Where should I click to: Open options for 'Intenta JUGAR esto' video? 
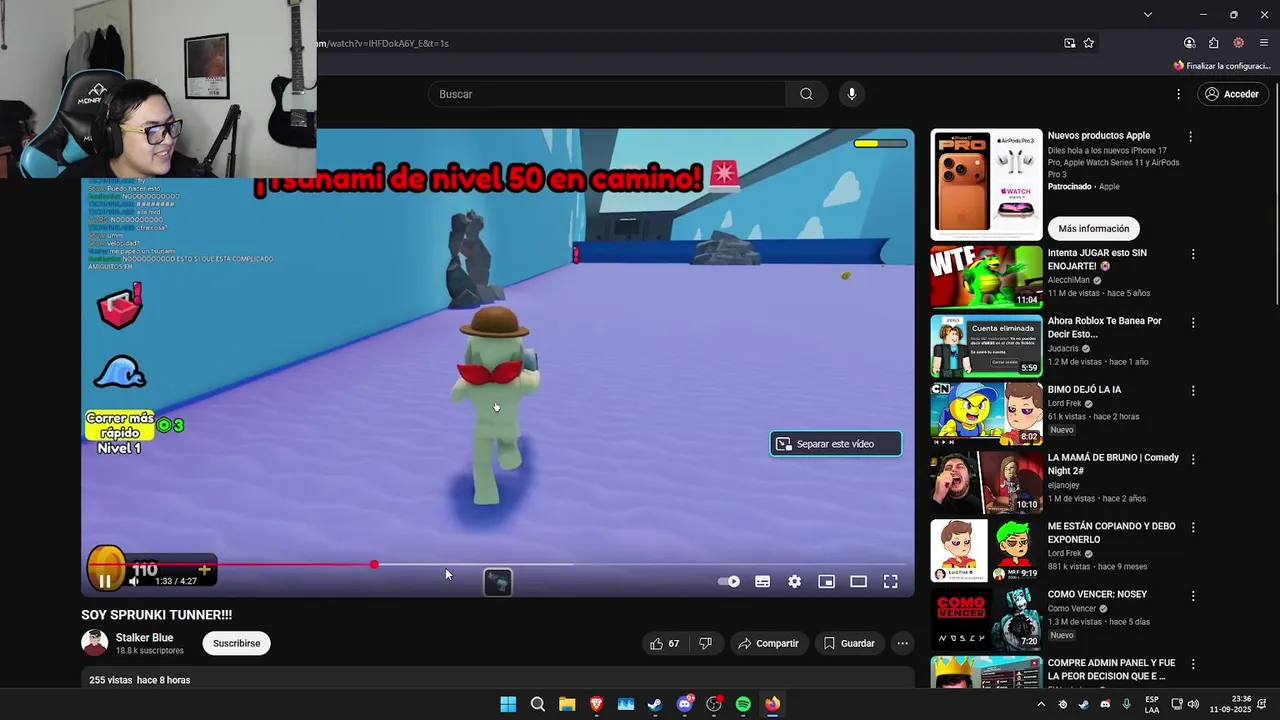[1192, 254]
